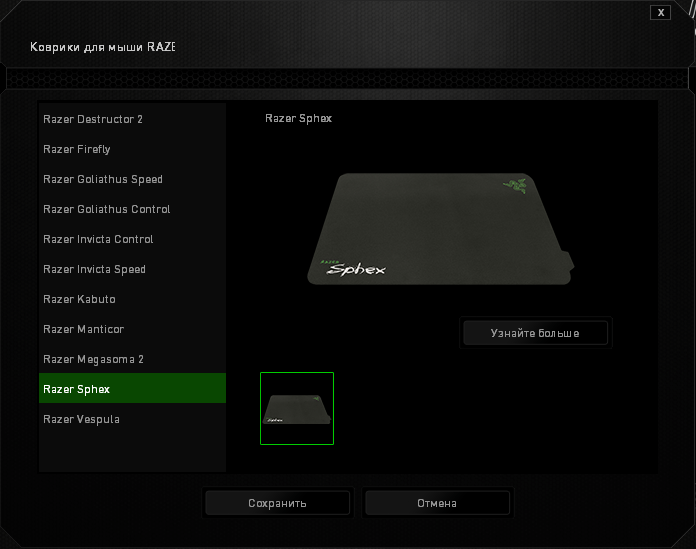Viewport: 696px width, 549px height.
Task: Close the mouse mat dialog
Action: click(x=660, y=12)
